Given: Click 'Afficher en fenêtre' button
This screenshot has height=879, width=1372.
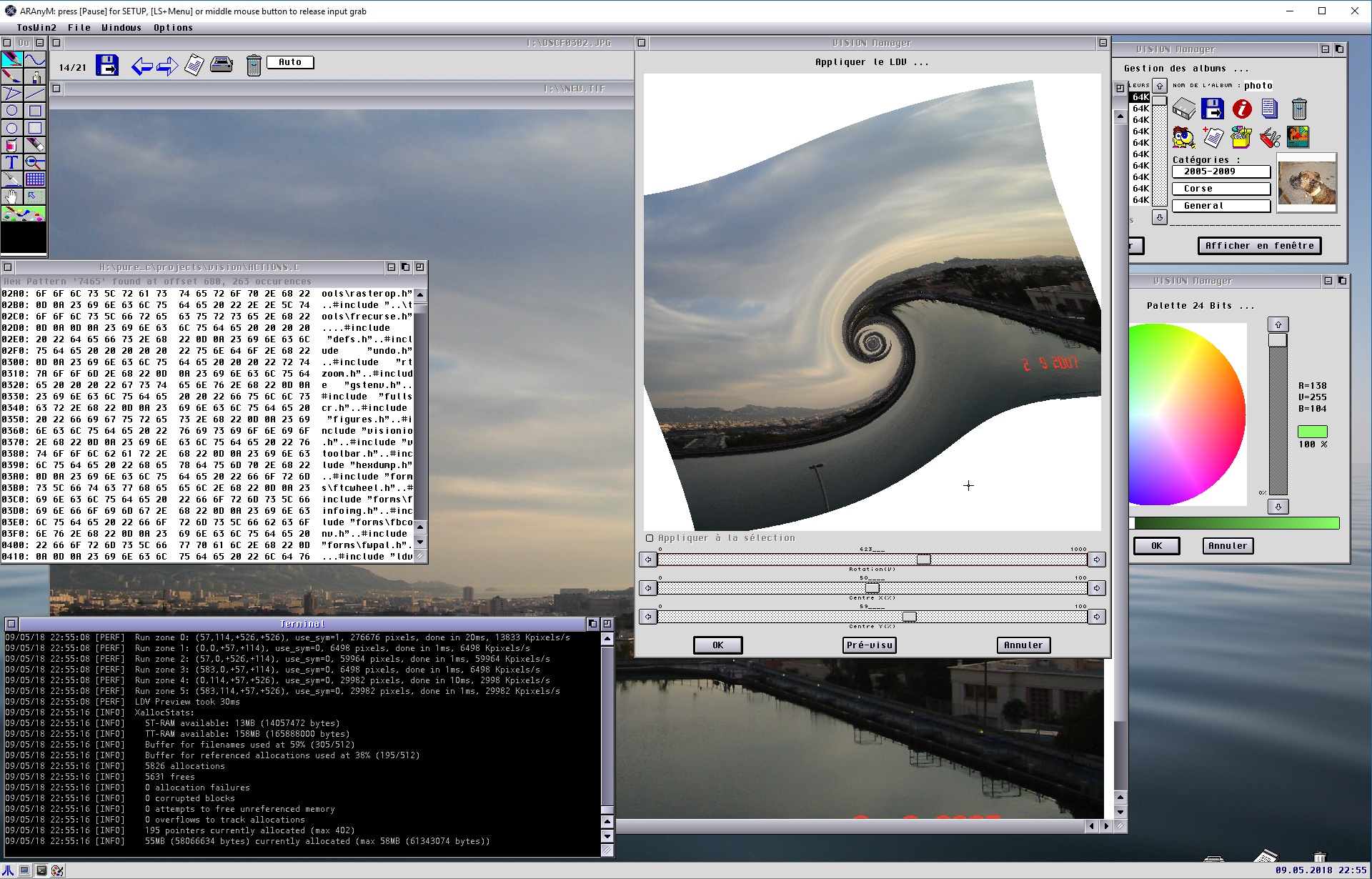Looking at the screenshot, I should 1259,246.
